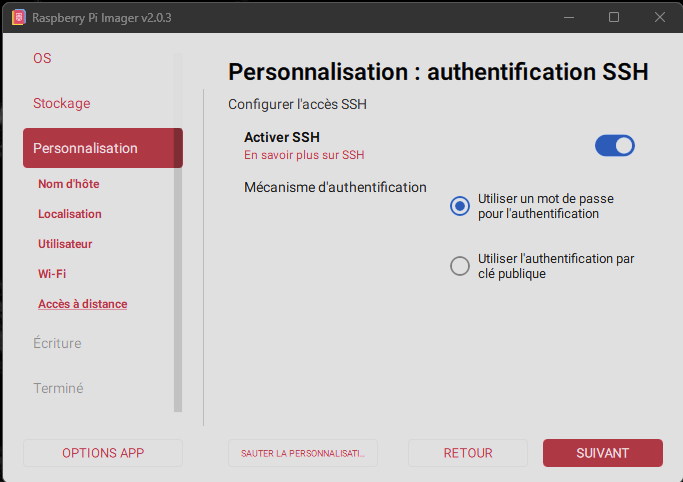Viewport: 683px width, 482px height.
Task: Open the Localisation sub-item
Action: point(70,214)
